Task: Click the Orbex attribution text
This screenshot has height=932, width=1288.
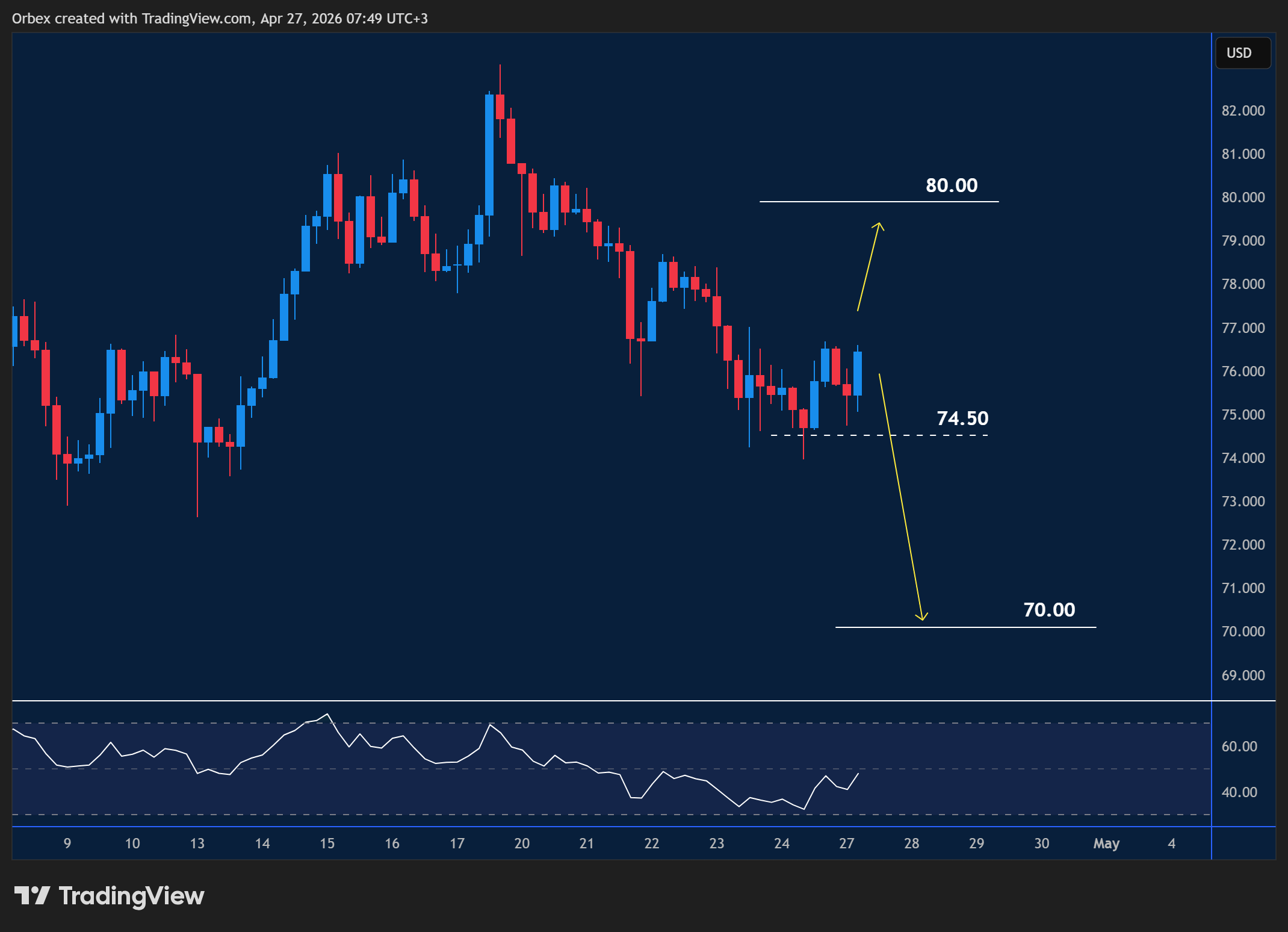Action: coord(33,19)
